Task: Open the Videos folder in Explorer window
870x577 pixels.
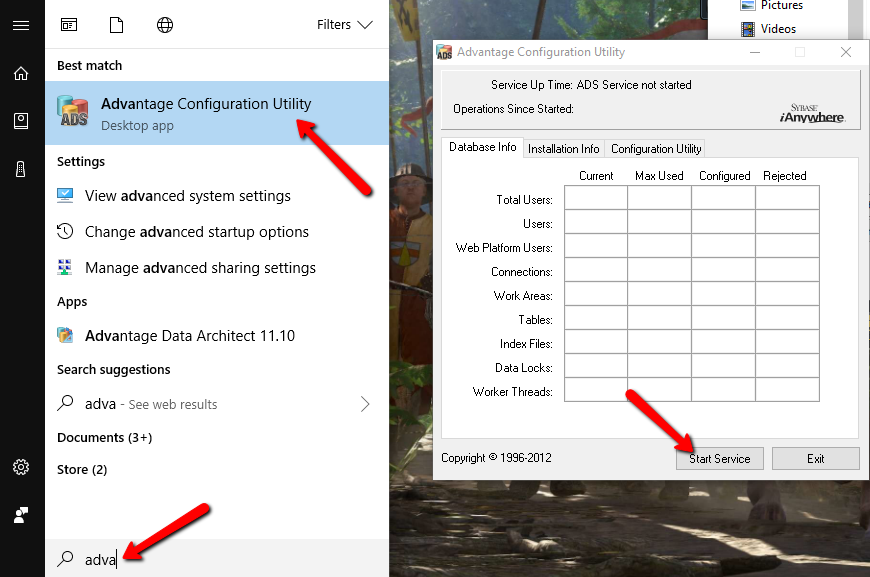Action: click(769, 29)
